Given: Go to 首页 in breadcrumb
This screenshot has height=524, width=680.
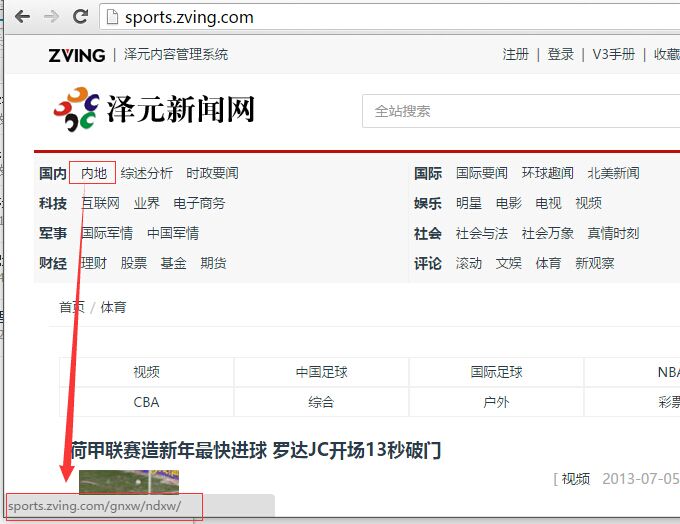Looking at the screenshot, I should tap(71, 307).
